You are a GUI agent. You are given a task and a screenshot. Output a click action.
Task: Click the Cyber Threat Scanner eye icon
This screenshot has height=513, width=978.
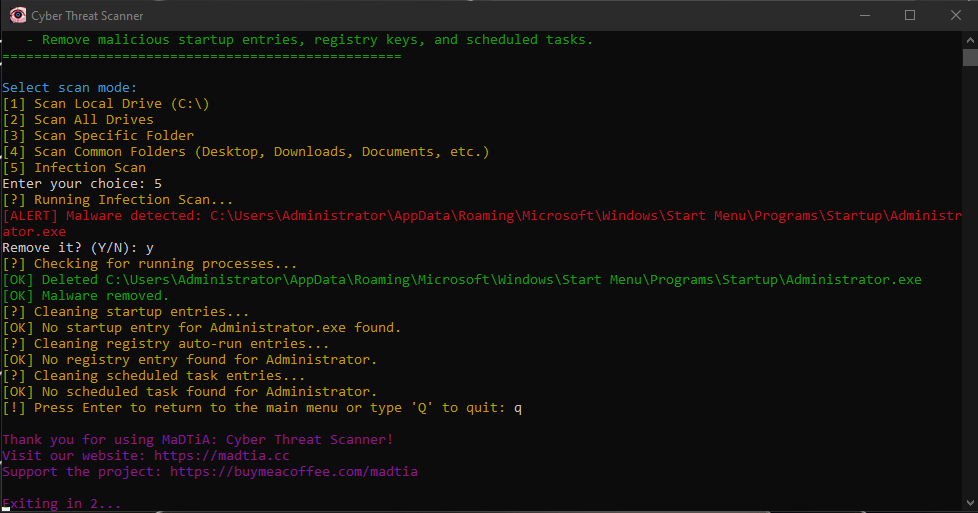pos(17,15)
